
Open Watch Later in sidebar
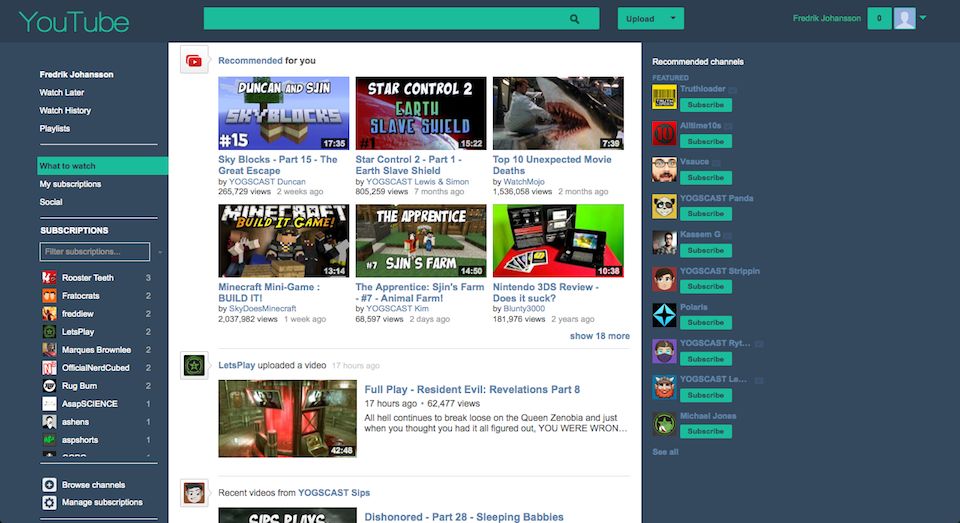(x=62, y=92)
